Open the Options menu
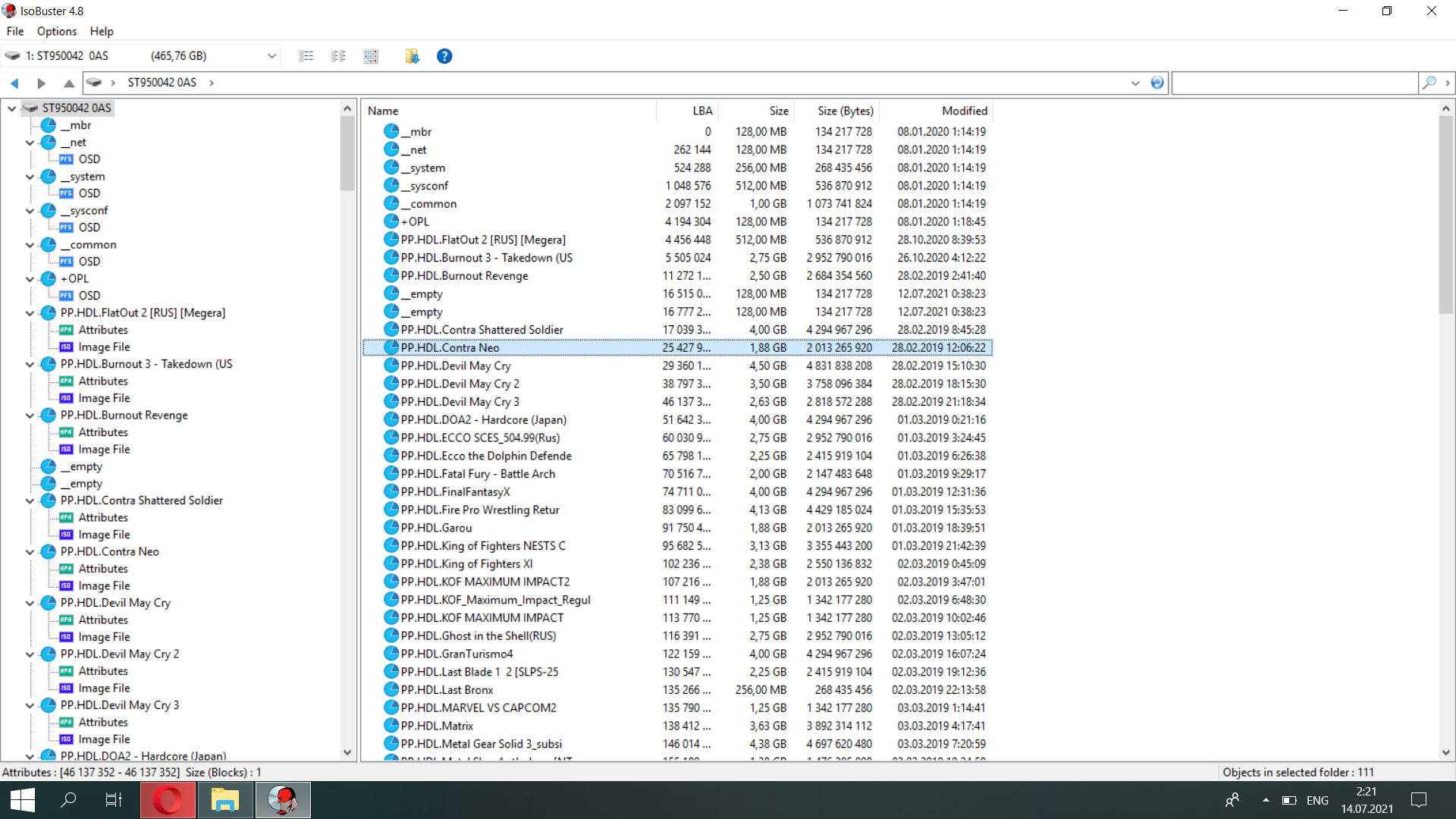The image size is (1456, 819). pyautogui.click(x=57, y=31)
